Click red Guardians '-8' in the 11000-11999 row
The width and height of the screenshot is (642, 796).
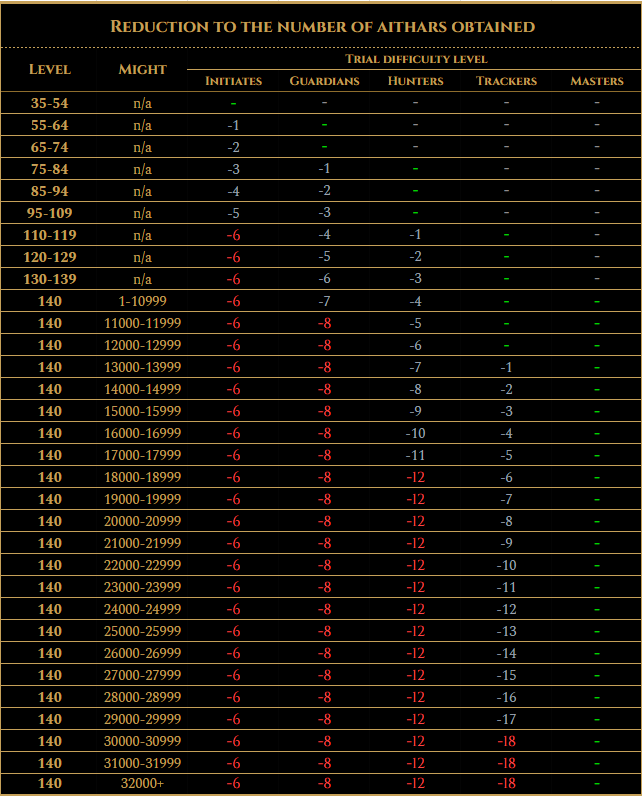[324, 323]
